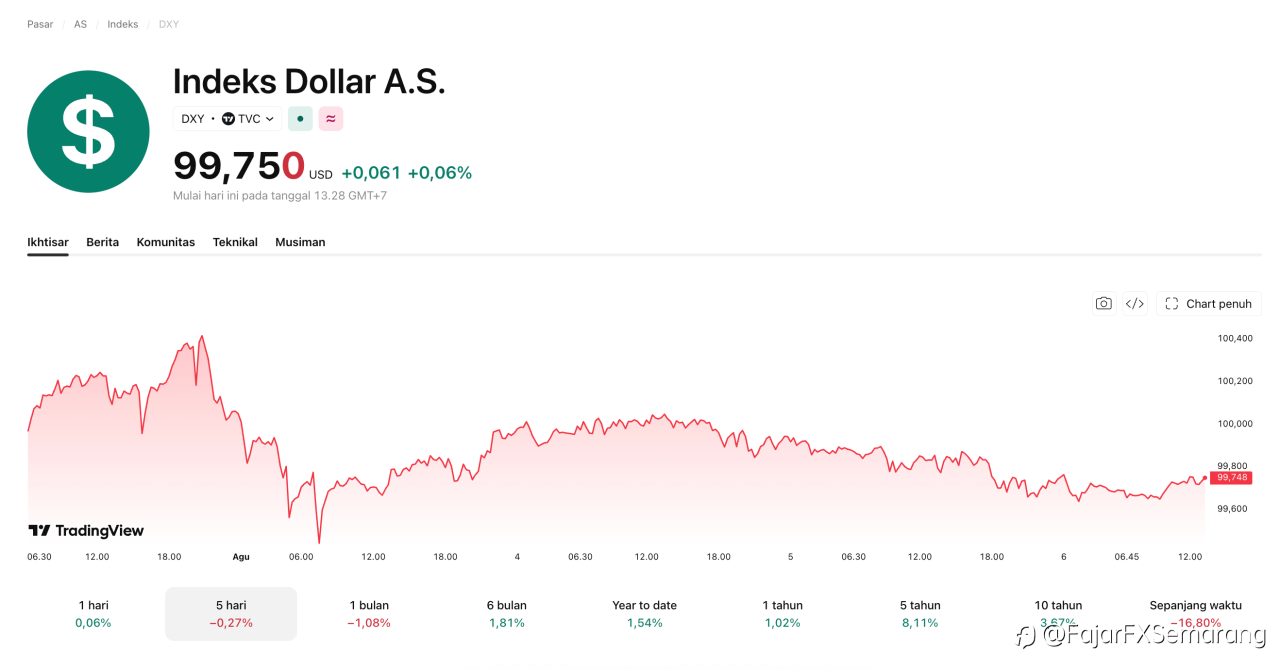Switch to the Year to date range

coord(644,614)
